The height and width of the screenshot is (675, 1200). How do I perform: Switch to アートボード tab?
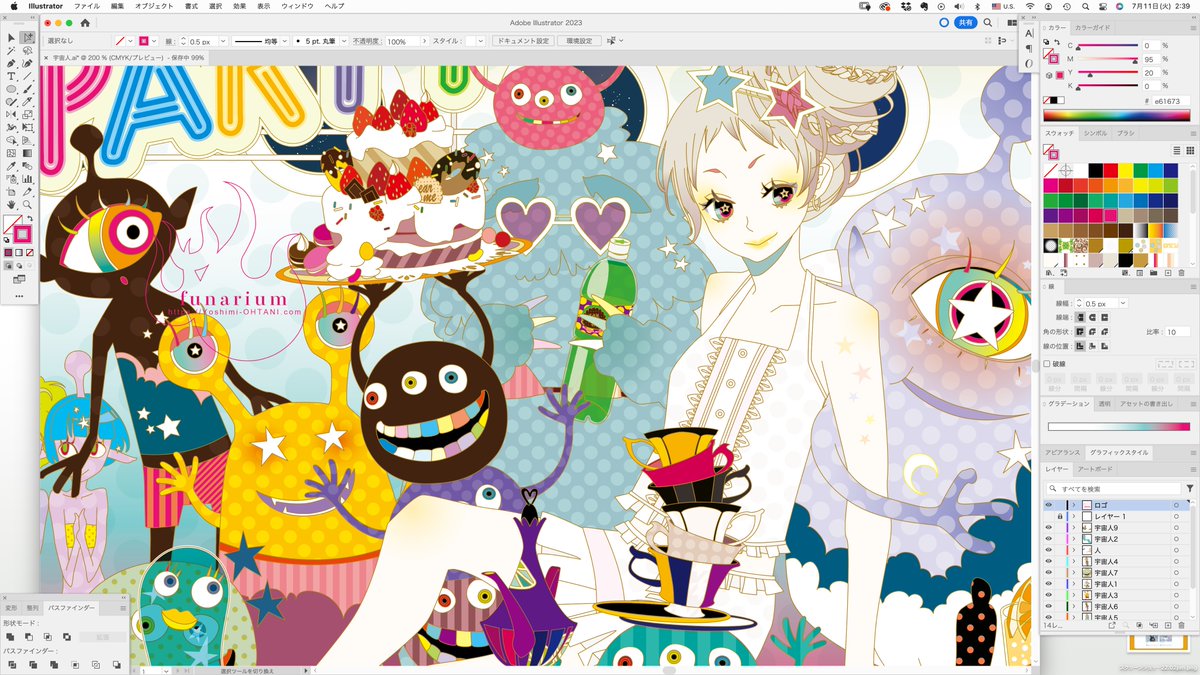coord(1095,469)
